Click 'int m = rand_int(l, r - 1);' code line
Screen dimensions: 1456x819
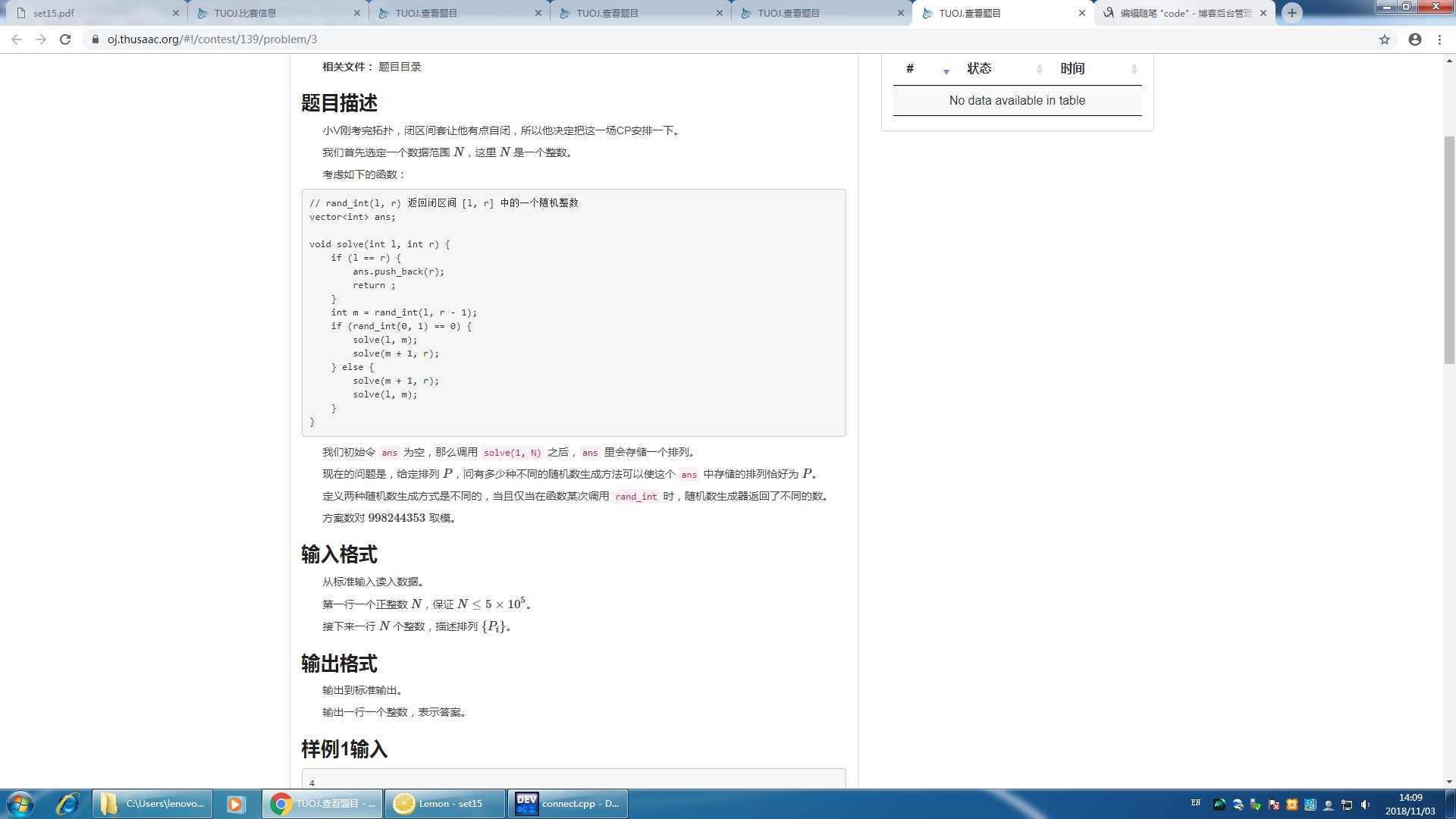[403, 312]
